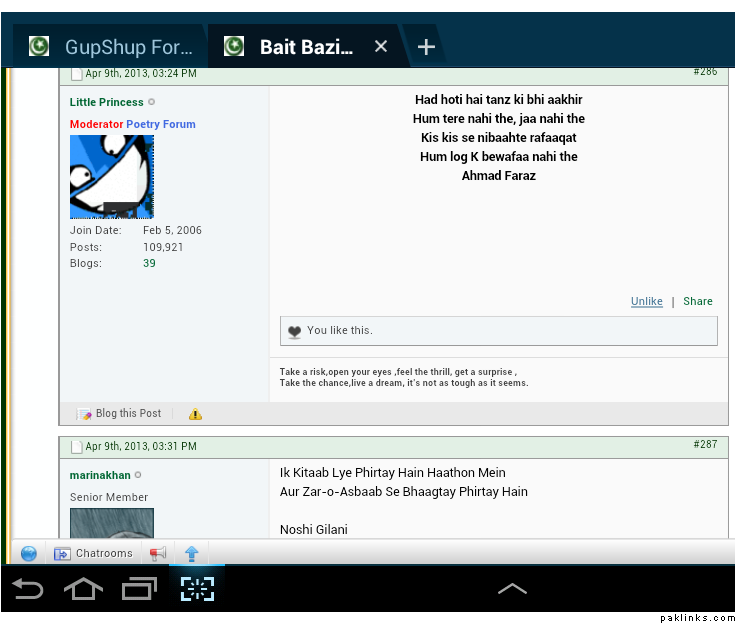The image size is (736, 624).
Task: Expand the system bar up chevron
Action: [x=512, y=589]
